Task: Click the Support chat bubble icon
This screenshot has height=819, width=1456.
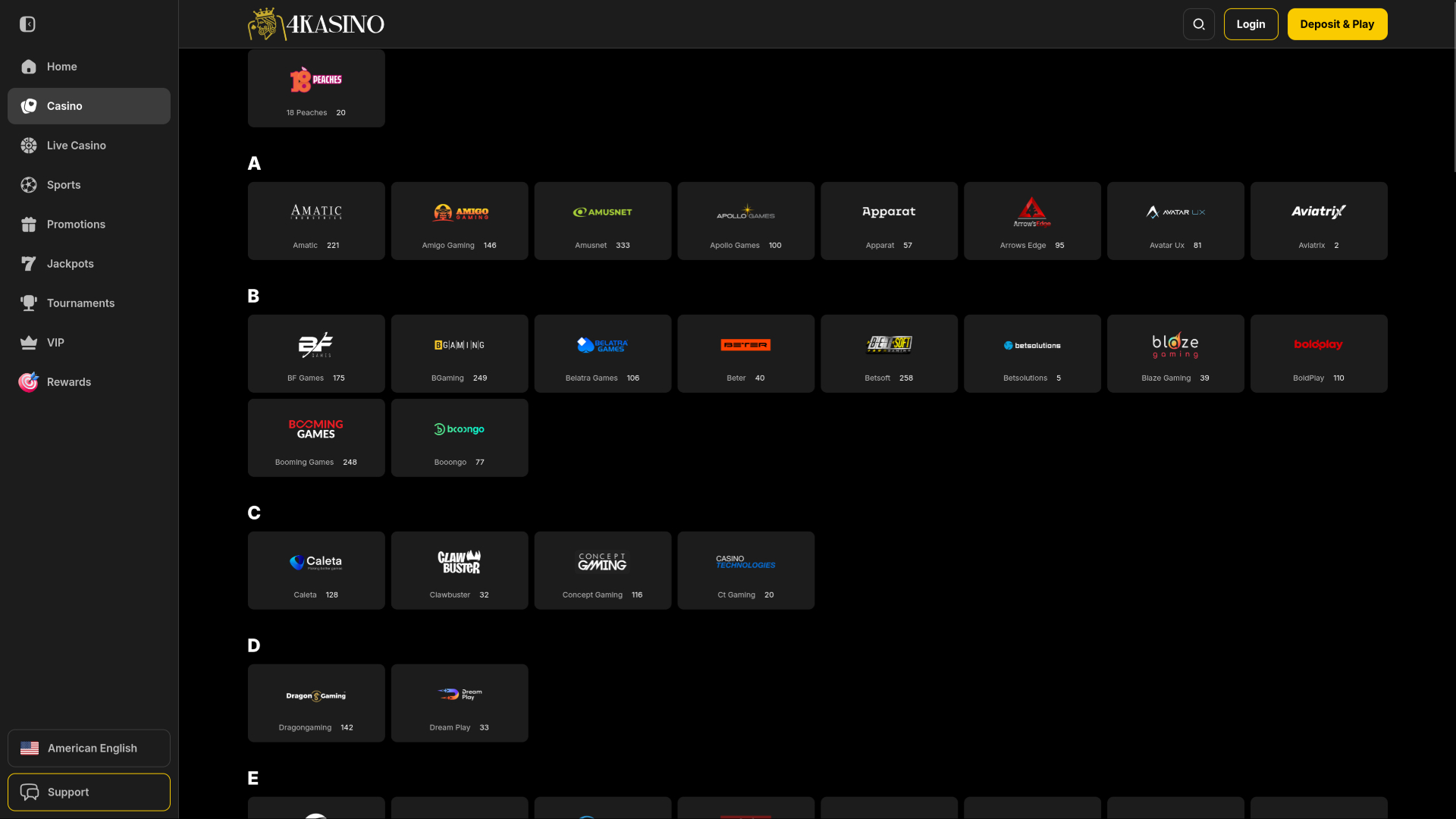Action: (30, 792)
